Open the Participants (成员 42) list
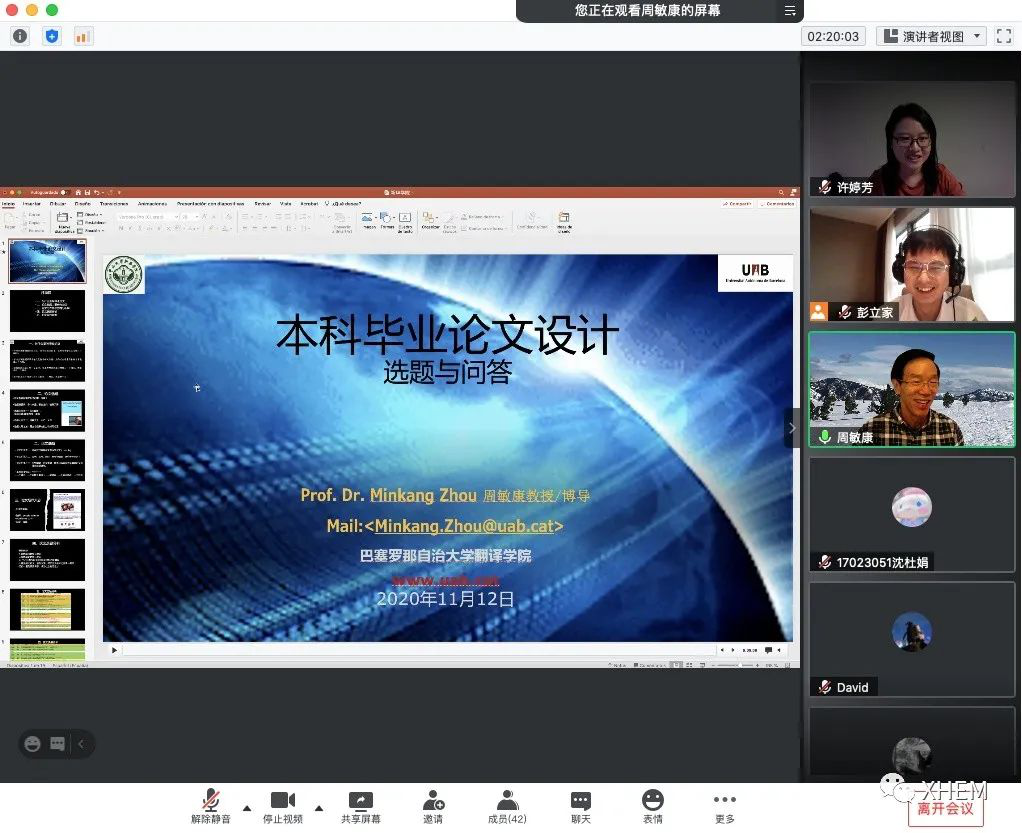 507,807
